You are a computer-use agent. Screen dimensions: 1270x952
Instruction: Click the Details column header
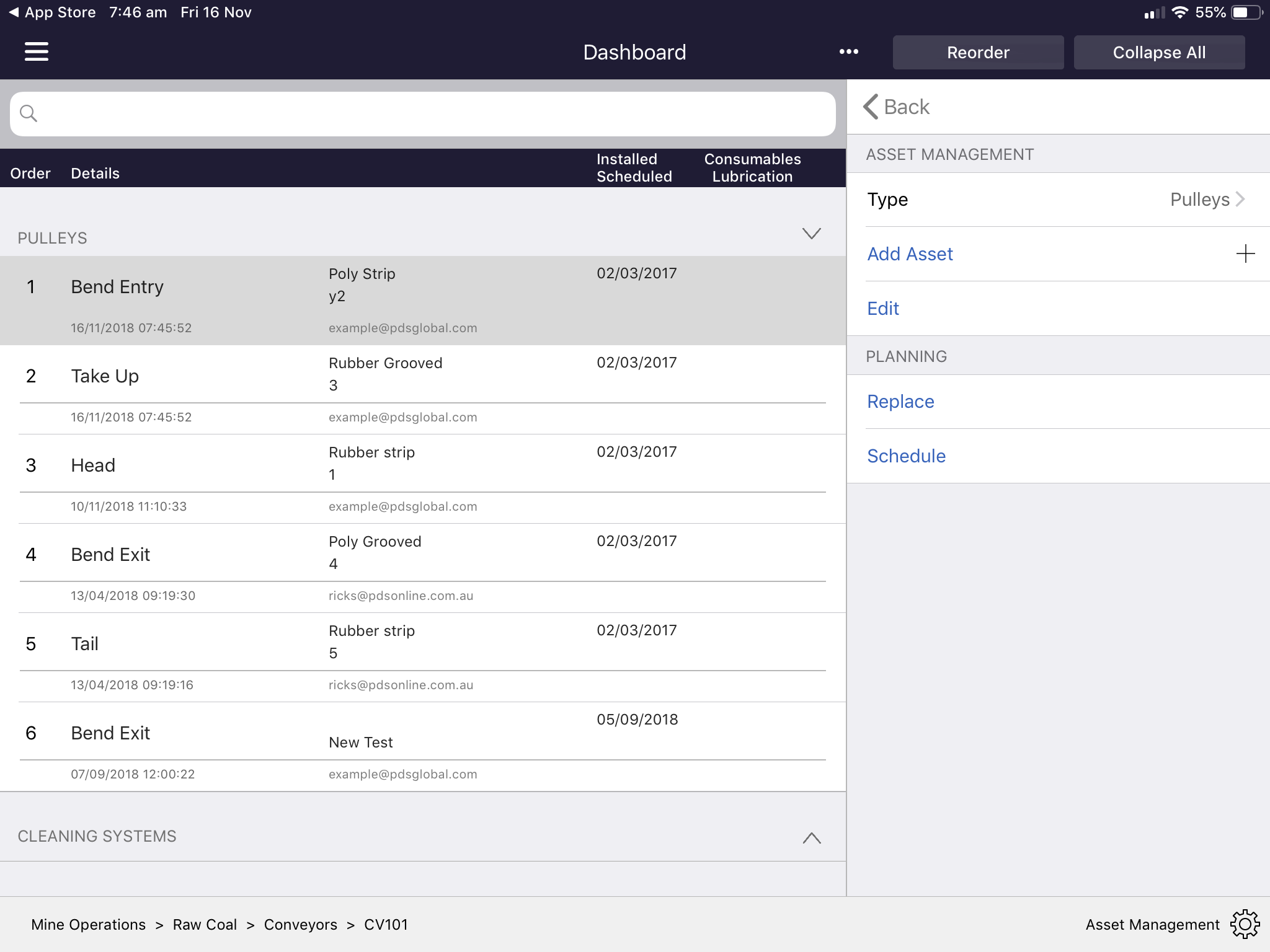(x=95, y=174)
